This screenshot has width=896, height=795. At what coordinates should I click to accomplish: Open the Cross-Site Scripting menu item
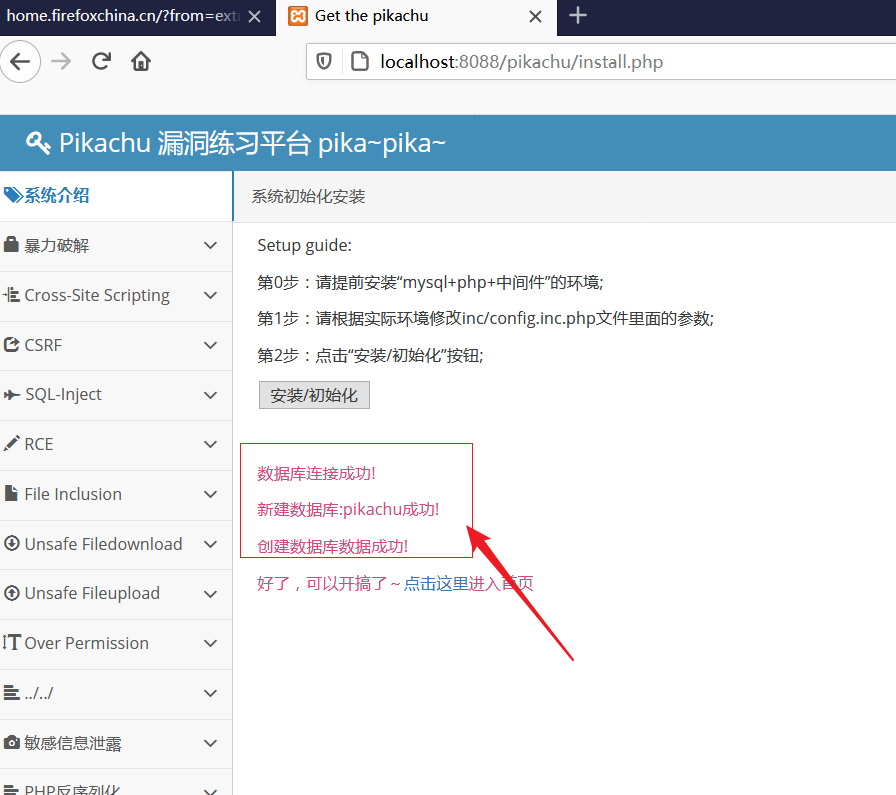coord(116,295)
